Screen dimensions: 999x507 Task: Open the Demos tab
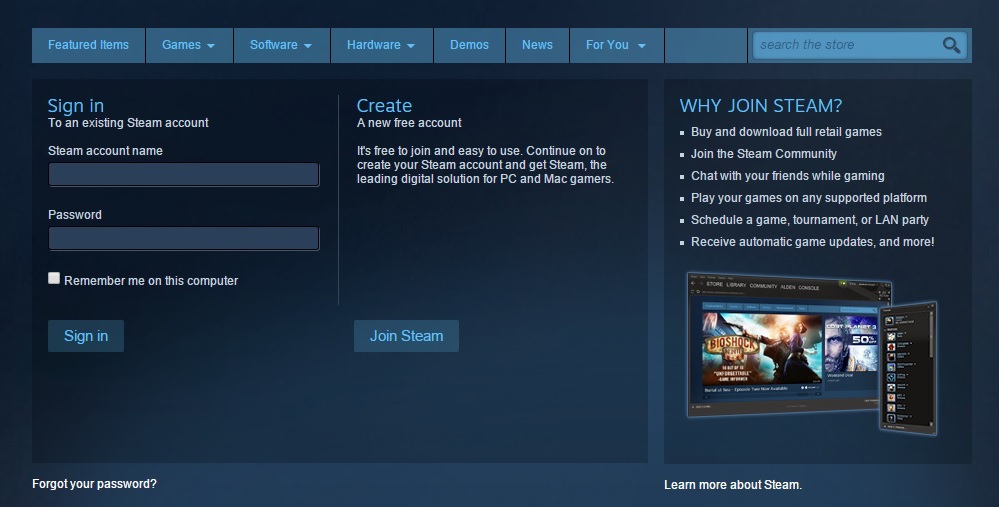click(470, 45)
